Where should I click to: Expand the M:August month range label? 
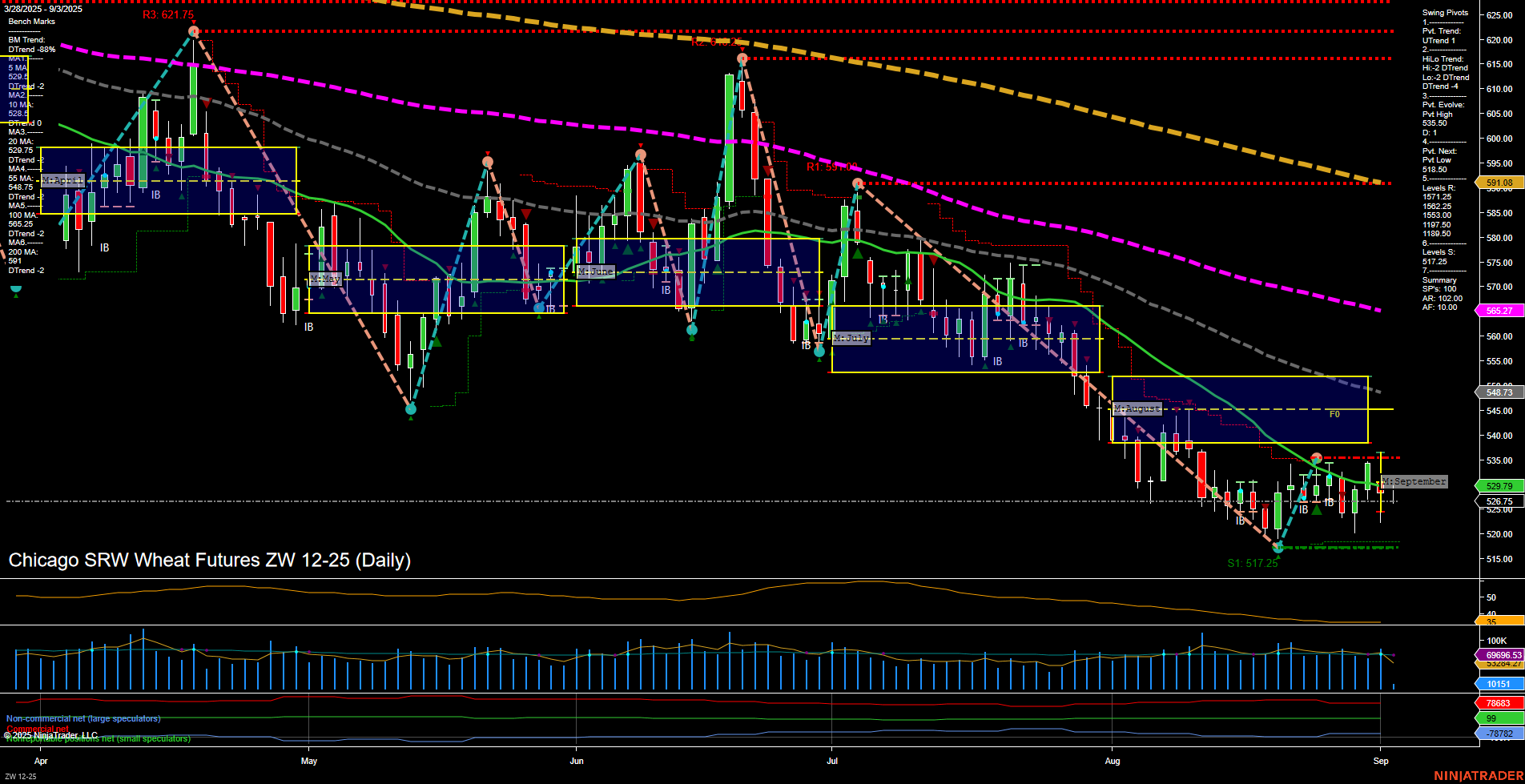click(1136, 408)
